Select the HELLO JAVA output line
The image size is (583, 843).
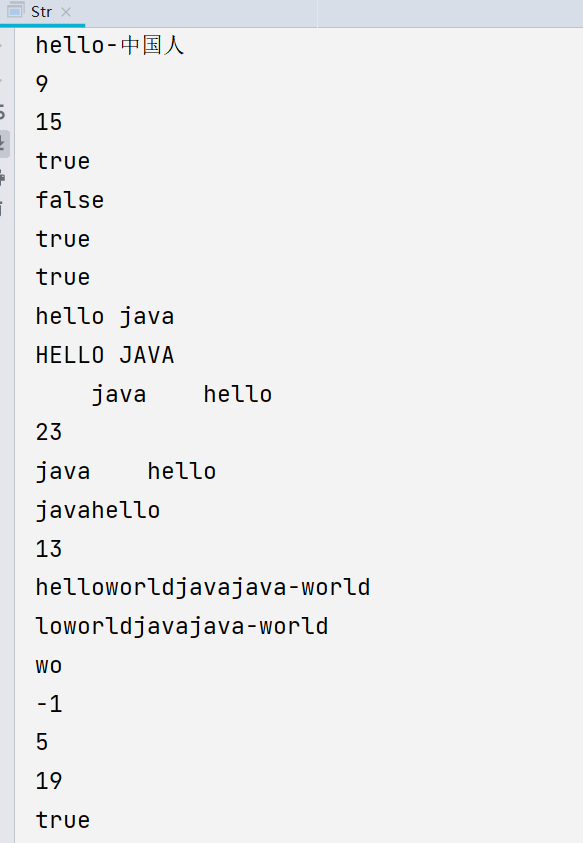click(104, 354)
